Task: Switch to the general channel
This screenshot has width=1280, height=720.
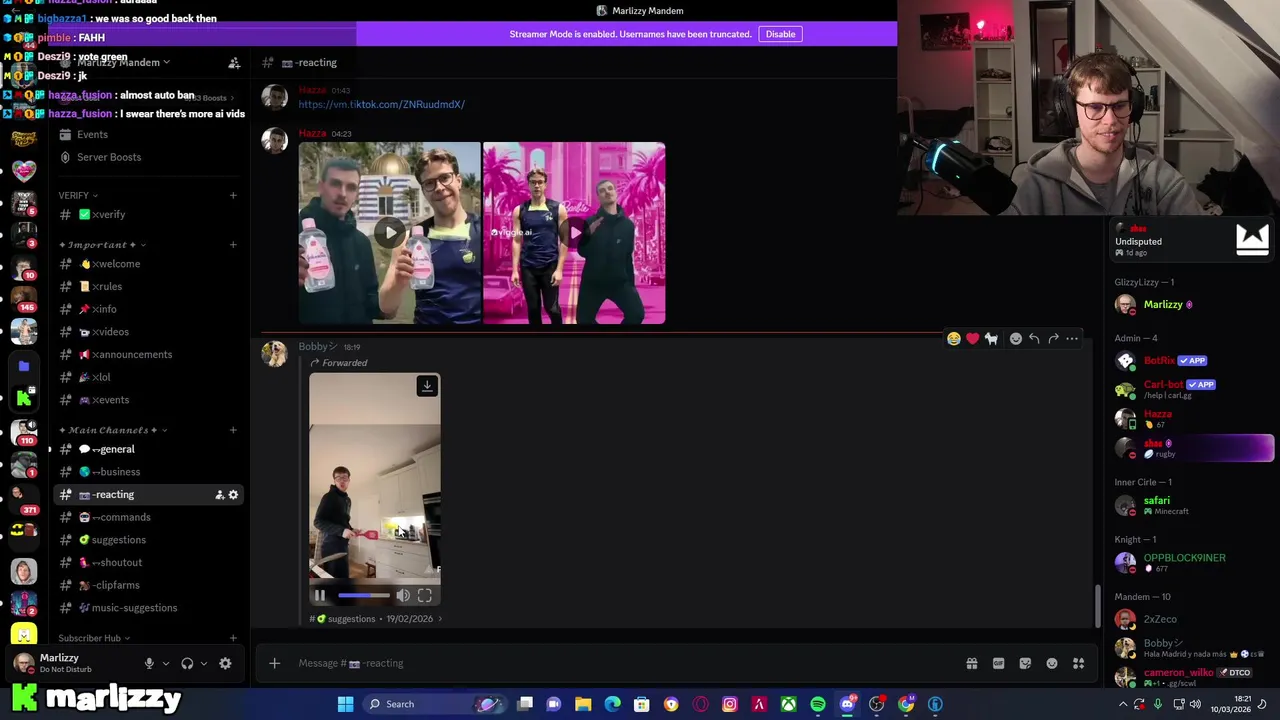Action: tap(148, 449)
